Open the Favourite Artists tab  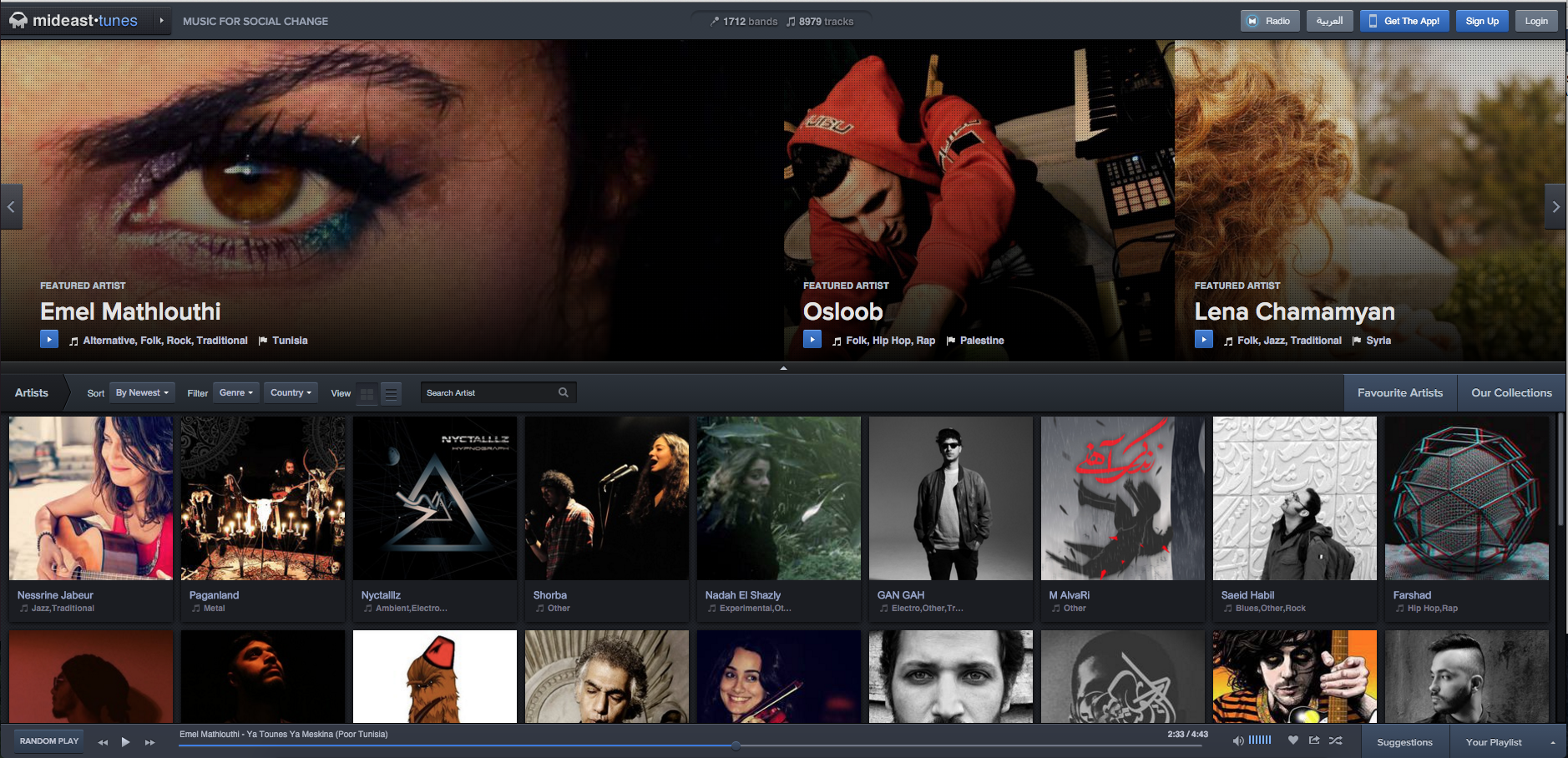click(x=1400, y=392)
